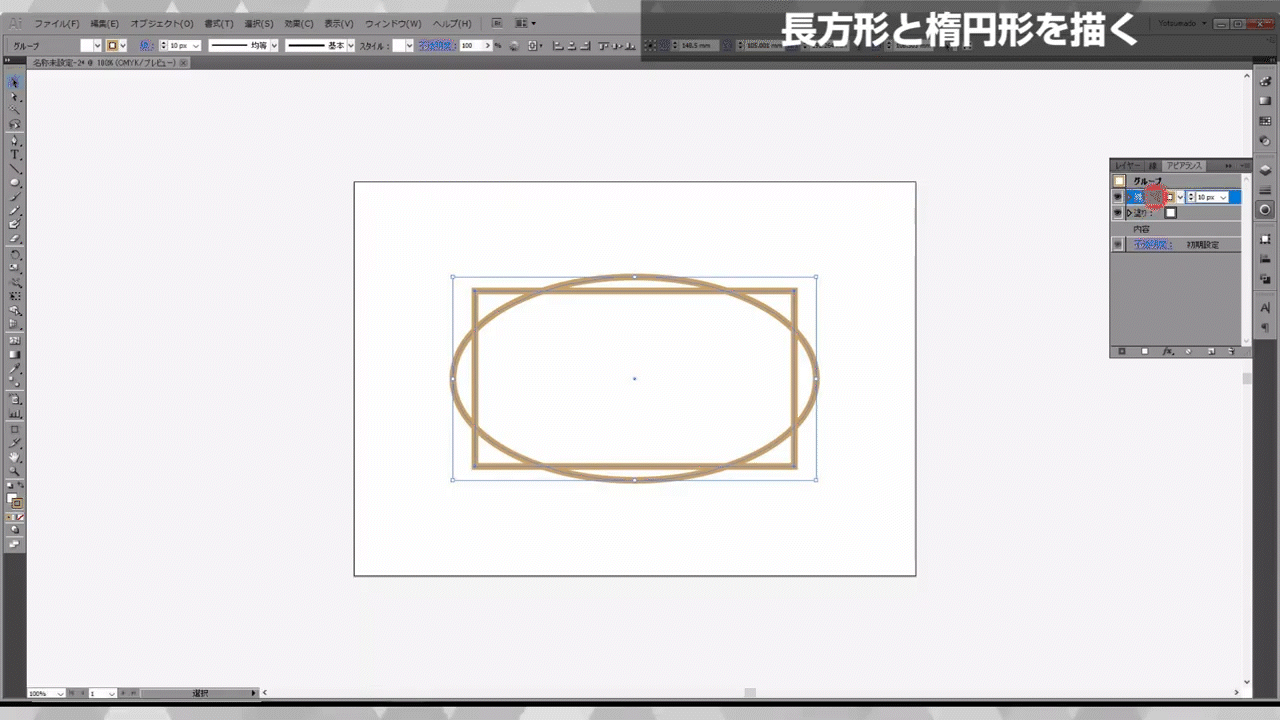Click the 不透明度 link in the Appearance panel
The height and width of the screenshot is (720, 1280).
(1152, 243)
